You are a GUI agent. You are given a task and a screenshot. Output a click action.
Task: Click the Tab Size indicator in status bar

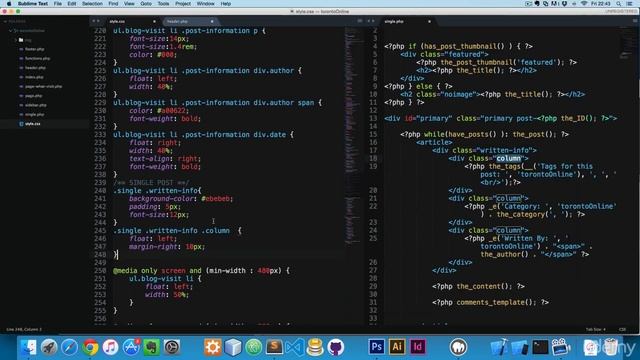[596, 329]
